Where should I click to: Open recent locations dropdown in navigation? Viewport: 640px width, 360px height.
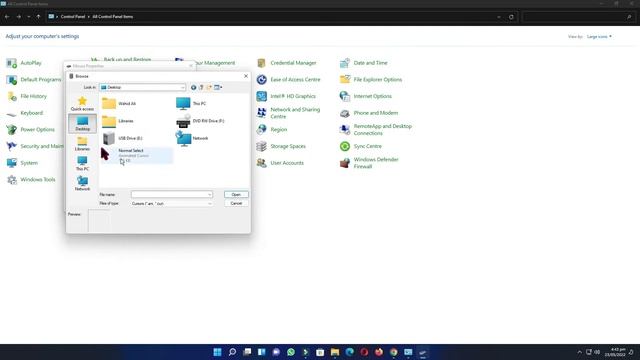click(x=29, y=17)
